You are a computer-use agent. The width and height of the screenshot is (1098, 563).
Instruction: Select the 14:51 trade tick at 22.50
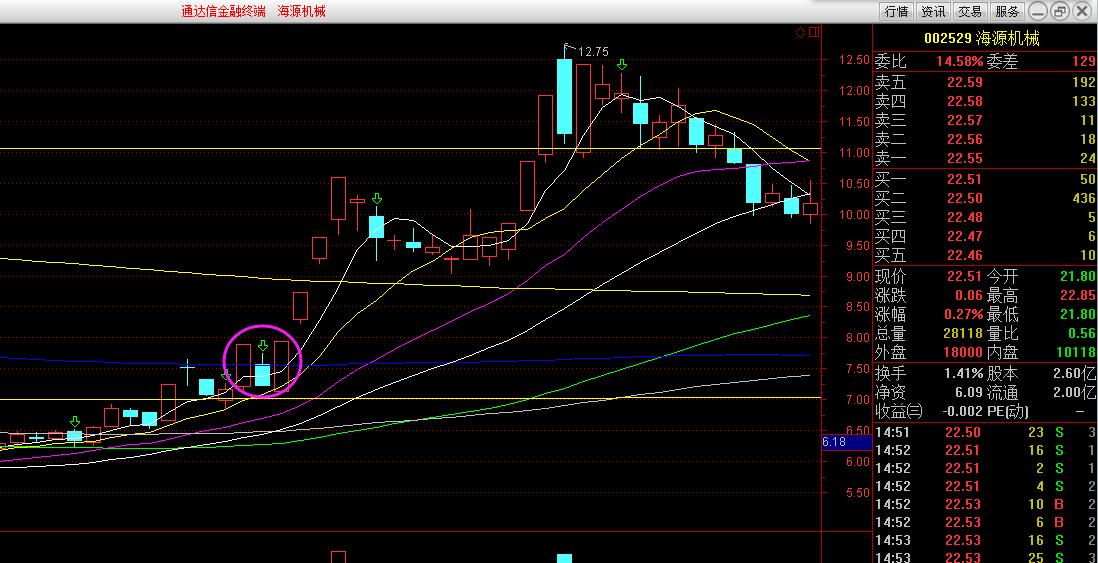tap(985, 432)
